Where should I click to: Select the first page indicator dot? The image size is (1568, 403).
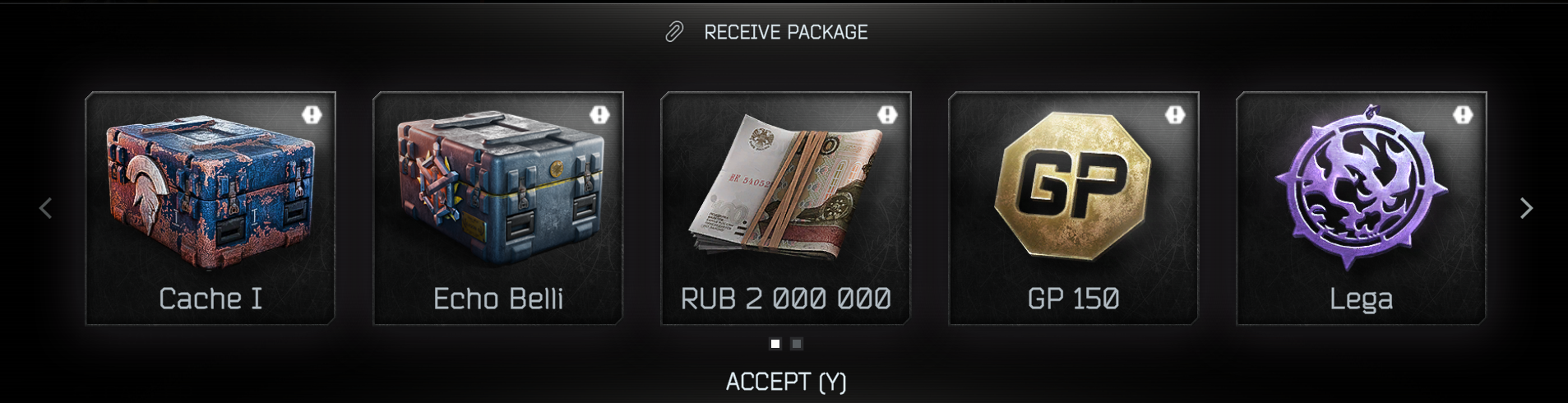(775, 344)
